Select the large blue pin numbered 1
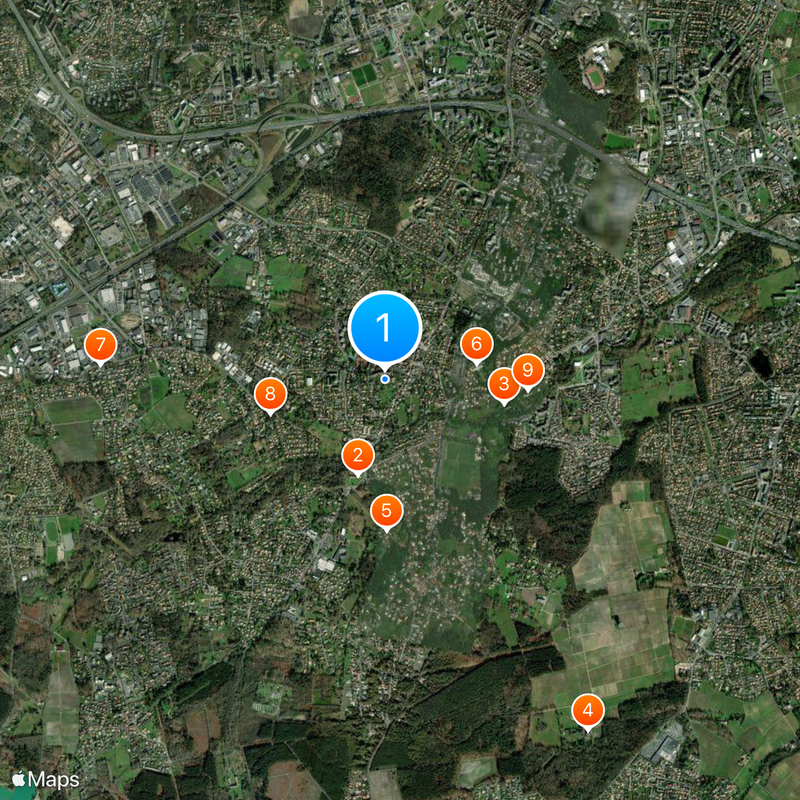The image size is (800, 800). pos(385,329)
